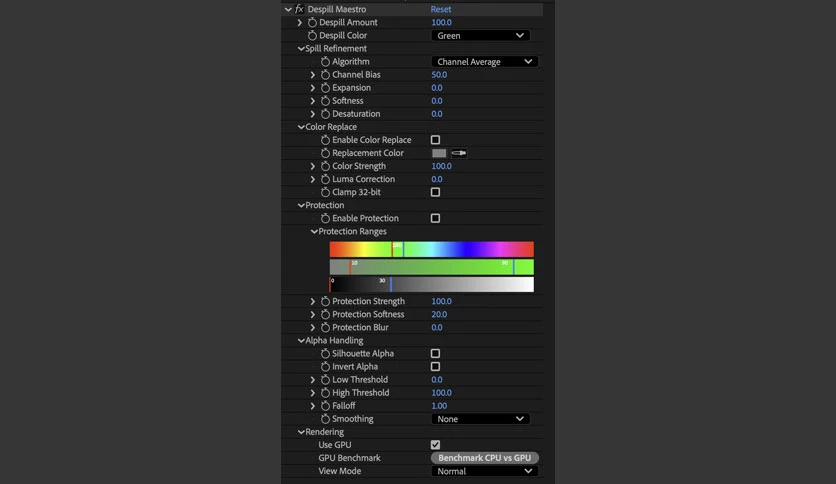
Task: Toggle stopwatch for Protection Softness
Action: tap(325, 314)
